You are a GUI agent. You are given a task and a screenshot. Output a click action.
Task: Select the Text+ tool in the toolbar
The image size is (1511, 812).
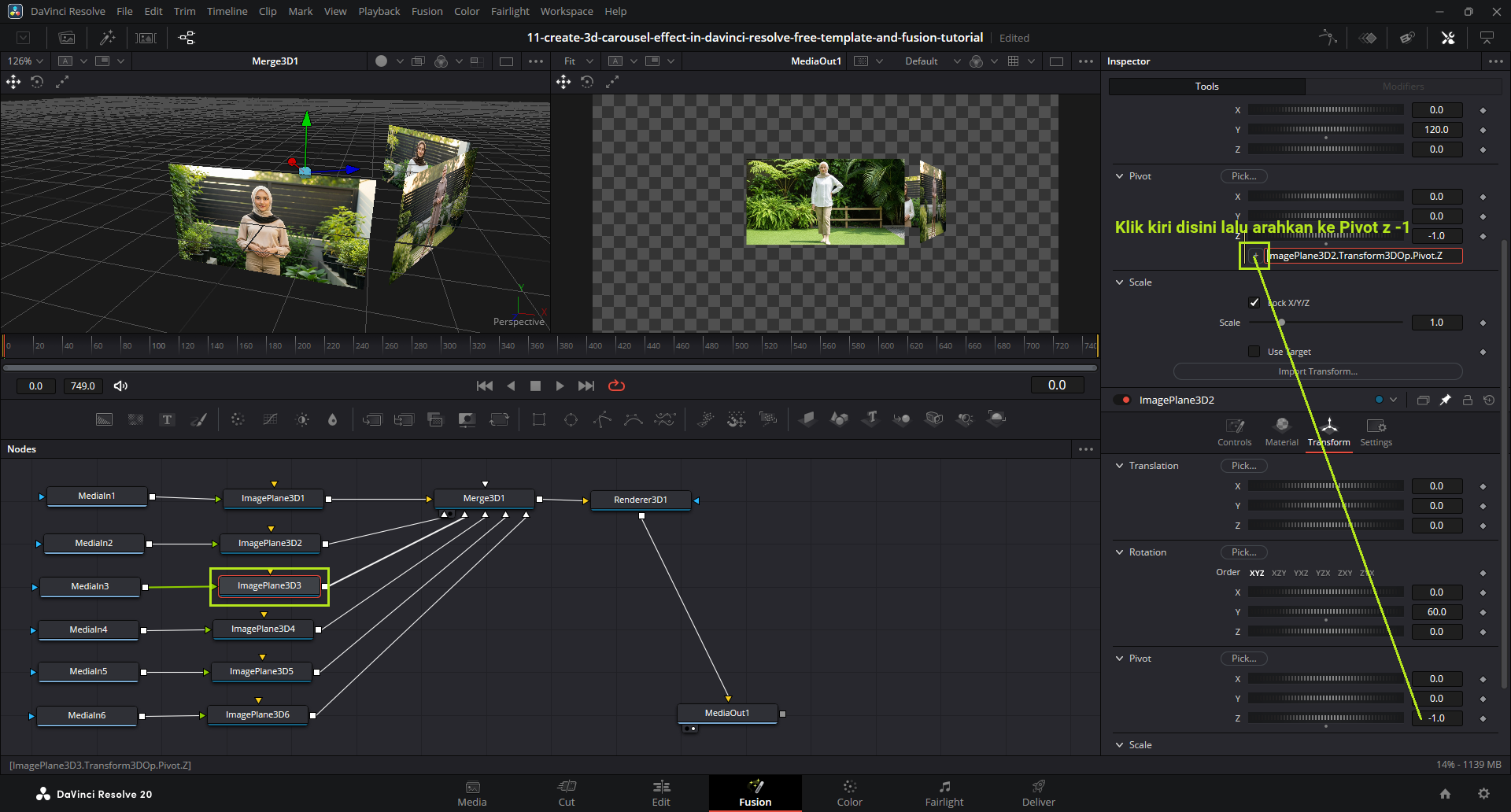point(167,419)
